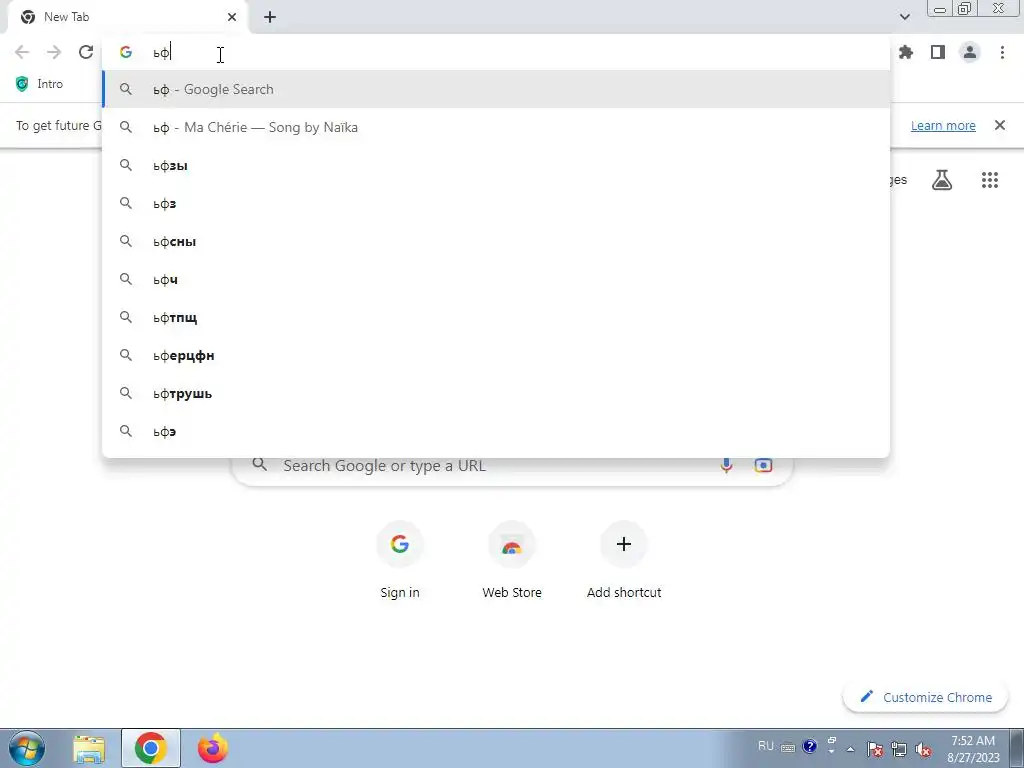Show hidden tray icons arrow
This screenshot has height=768, width=1024.
point(850,749)
